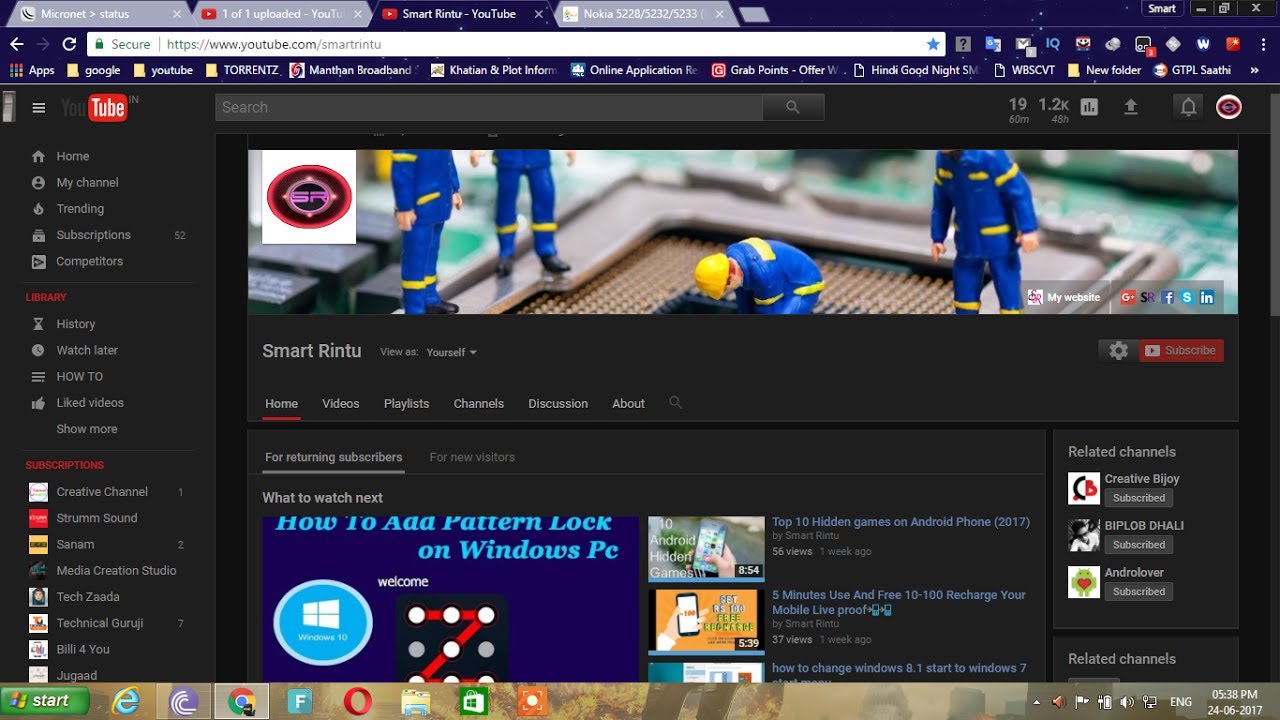The height and width of the screenshot is (720, 1280).
Task: Bookmark this page with the star
Action: coord(933,44)
